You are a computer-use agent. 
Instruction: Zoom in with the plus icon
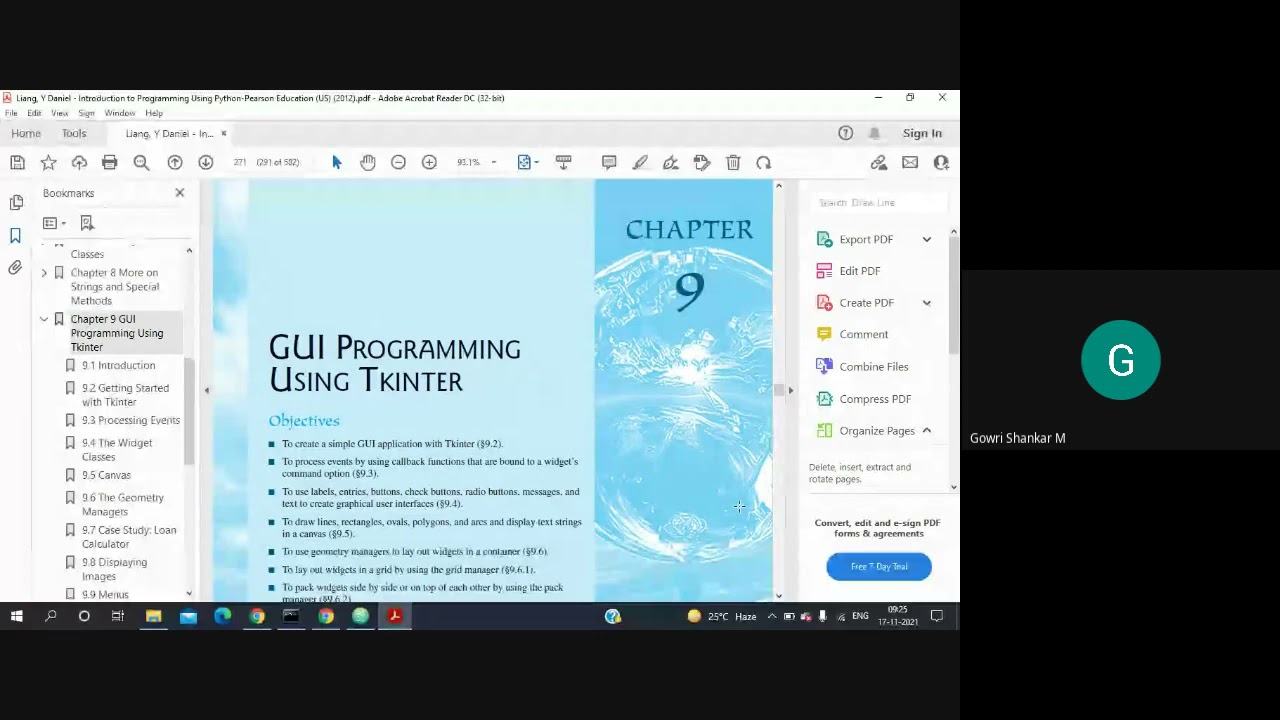(429, 163)
